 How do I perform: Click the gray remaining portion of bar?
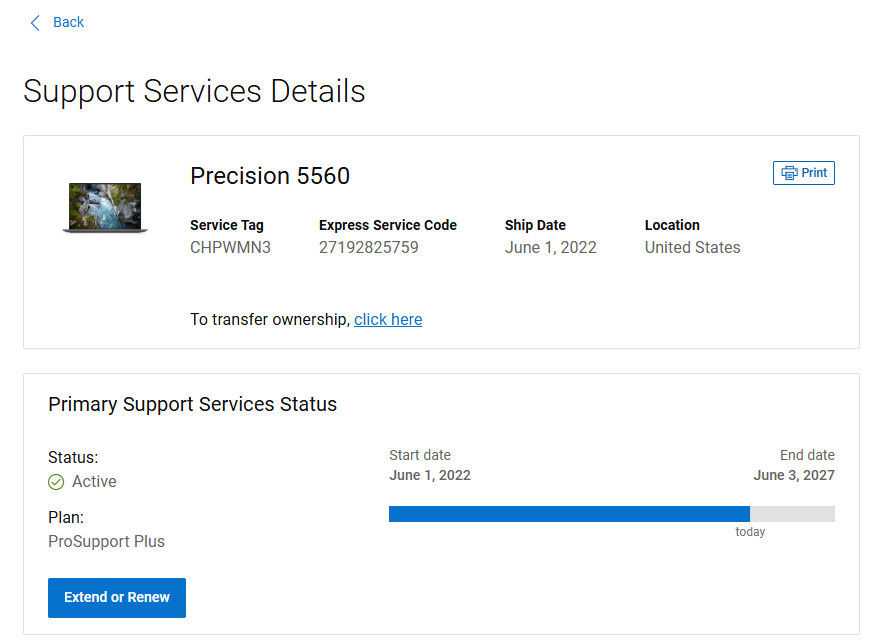pyautogui.click(x=792, y=514)
